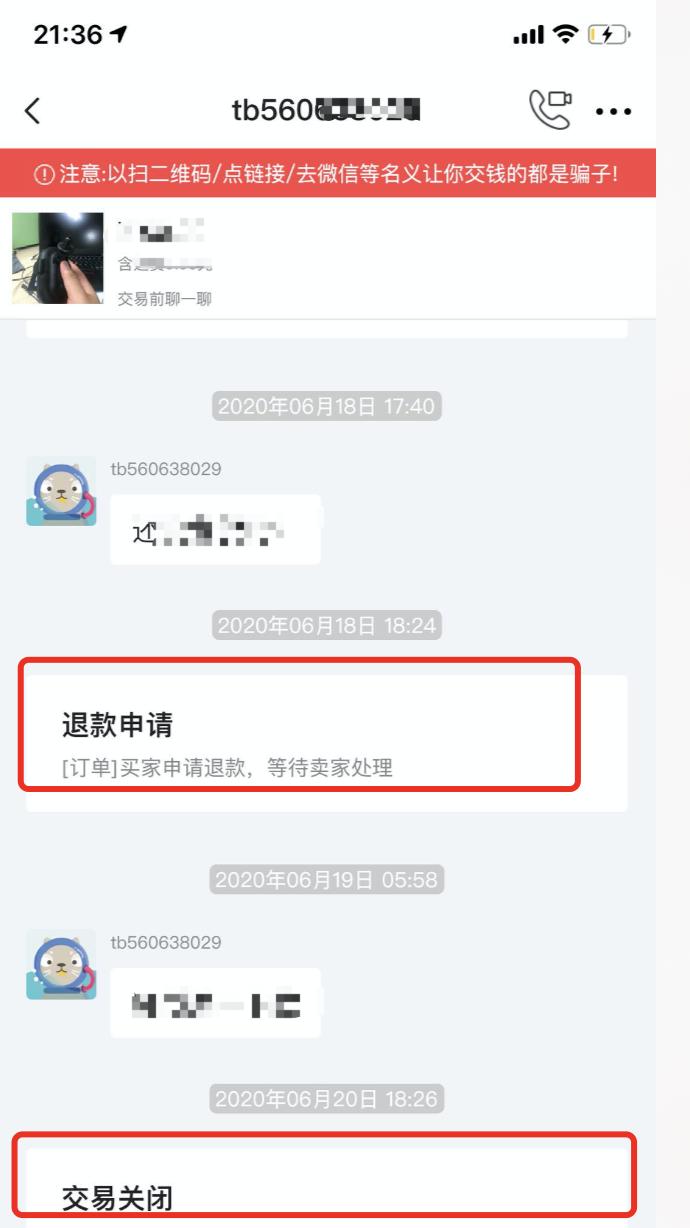Open the second cat avatar of tb560638029
Image resolution: width=690 pixels, height=1228 pixels.
click(61, 965)
